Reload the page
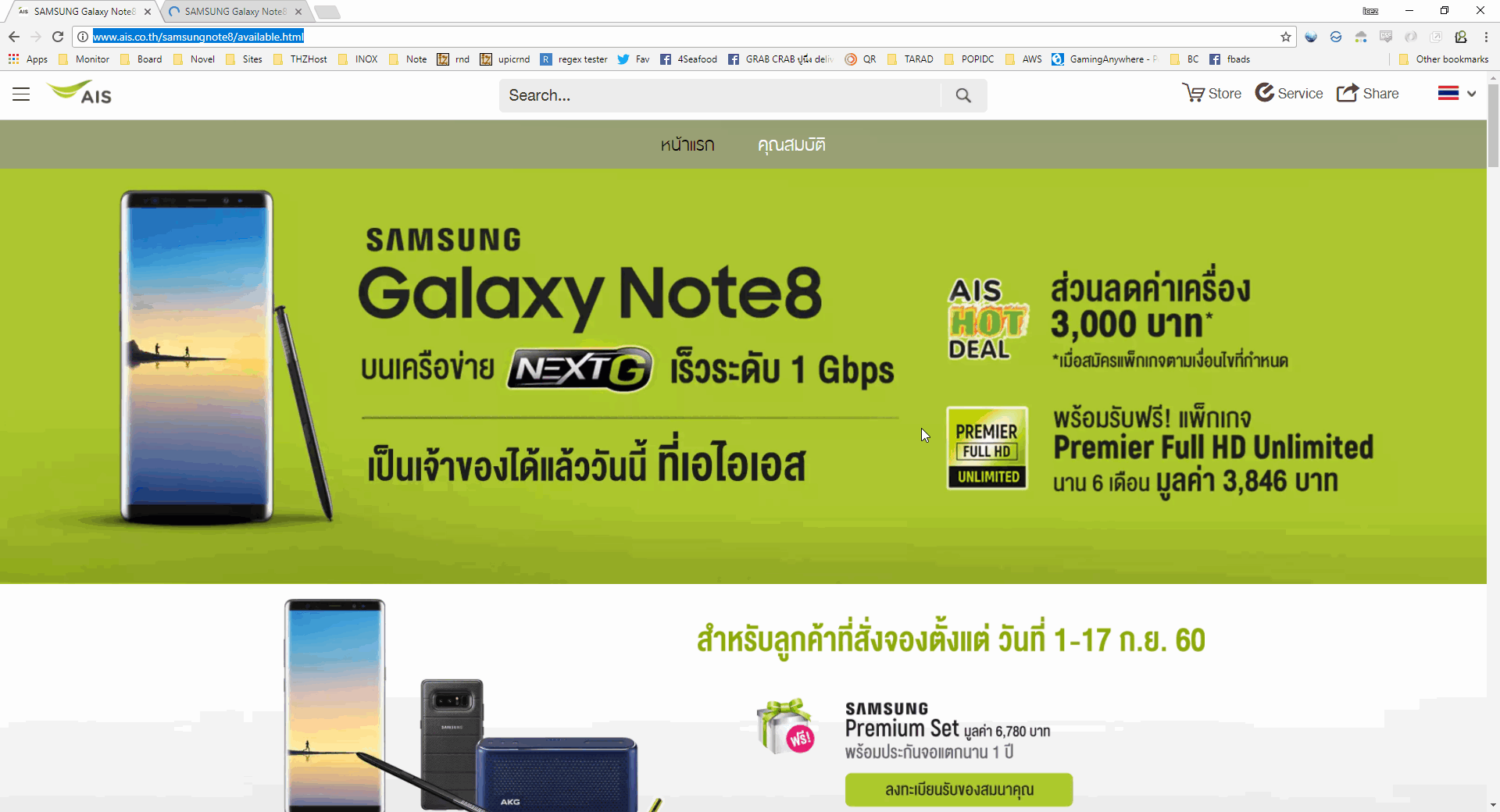Image resolution: width=1500 pixels, height=812 pixels. point(58,37)
